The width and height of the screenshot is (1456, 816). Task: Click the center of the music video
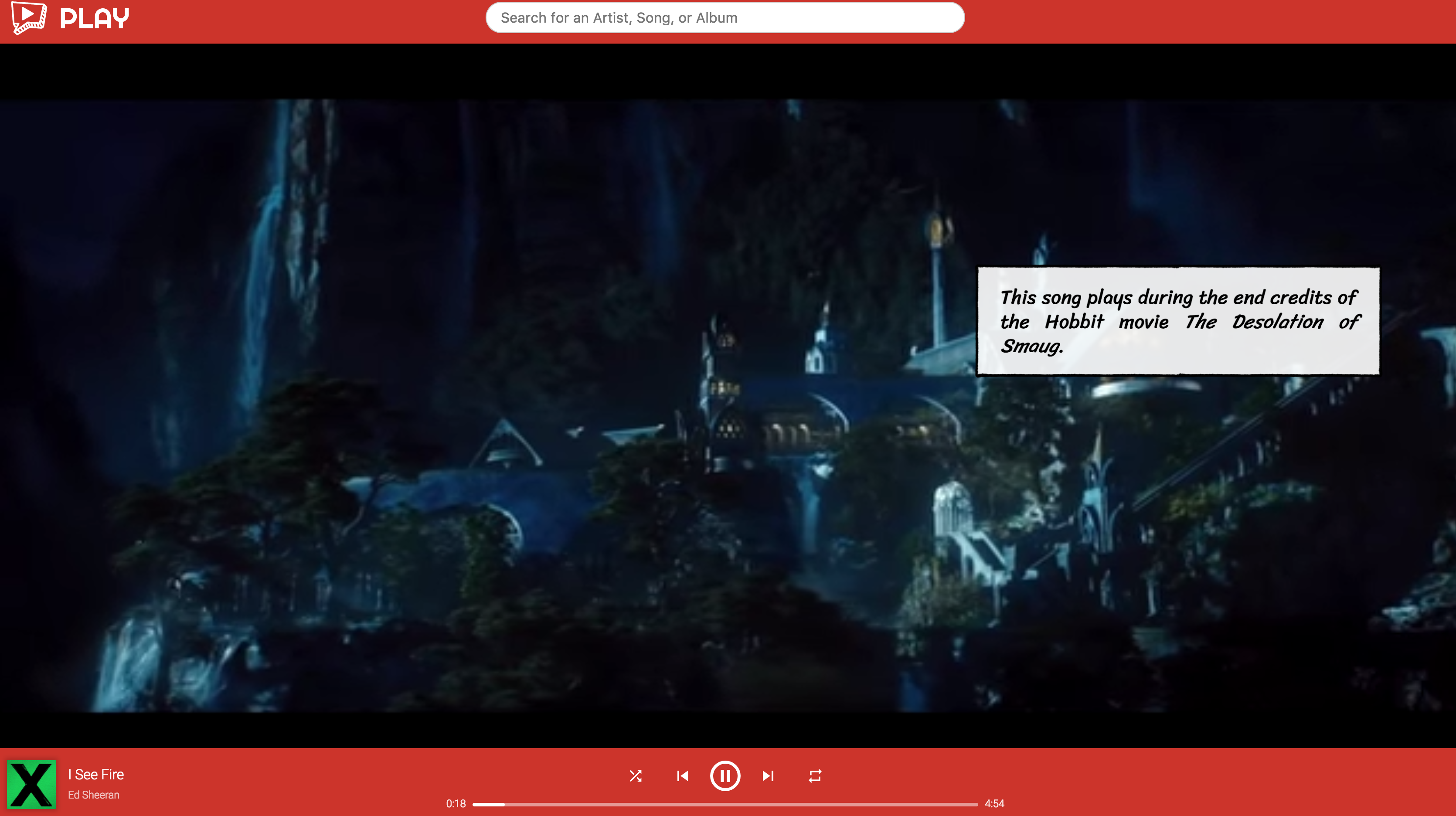[728, 406]
